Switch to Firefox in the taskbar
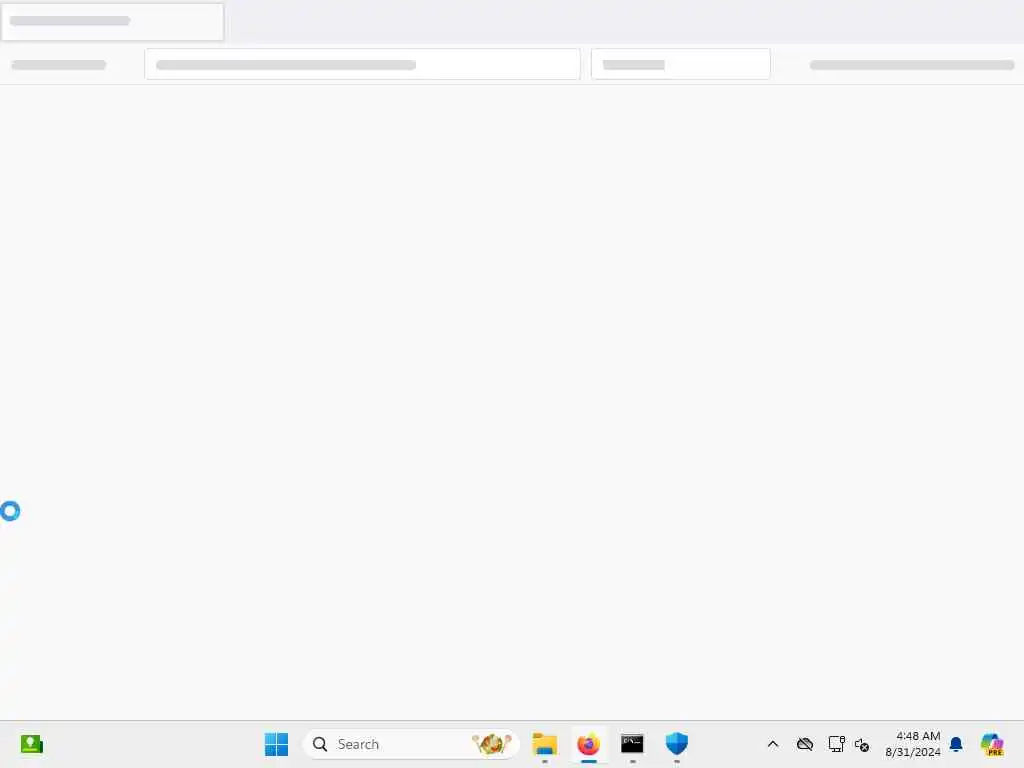This screenshot has height=768, width=1024. (x=588, y=744)
